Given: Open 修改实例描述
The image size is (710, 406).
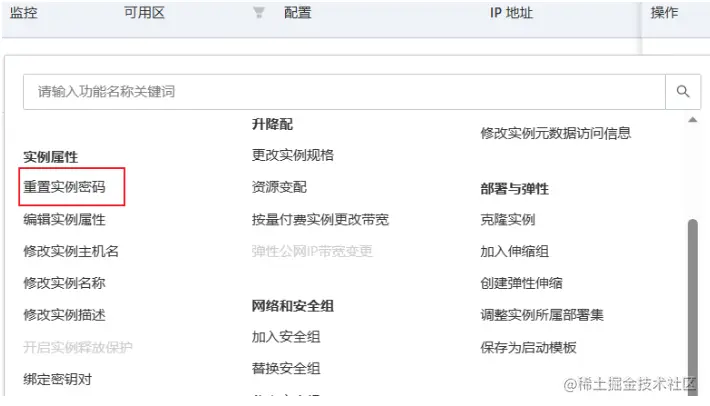Looking at the screenshot, I should [x=64, y=315].
